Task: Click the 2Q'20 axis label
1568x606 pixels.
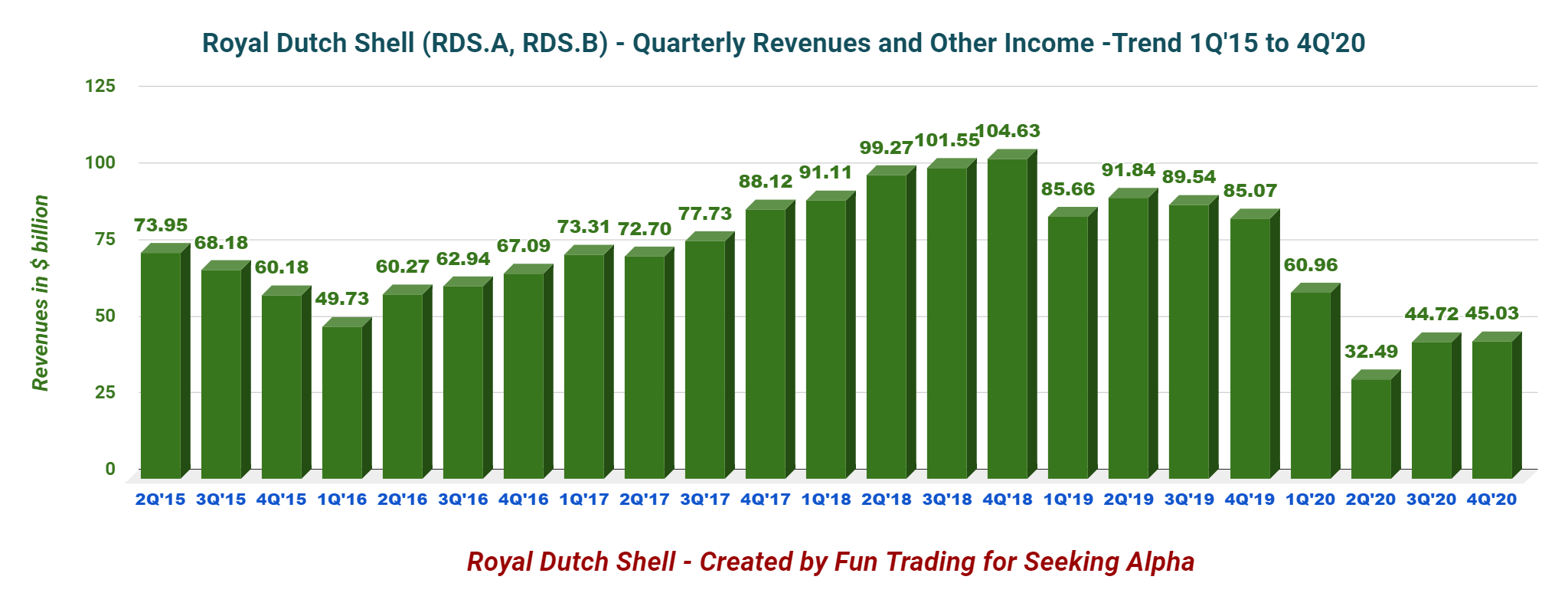Action: coord(1371,500)
